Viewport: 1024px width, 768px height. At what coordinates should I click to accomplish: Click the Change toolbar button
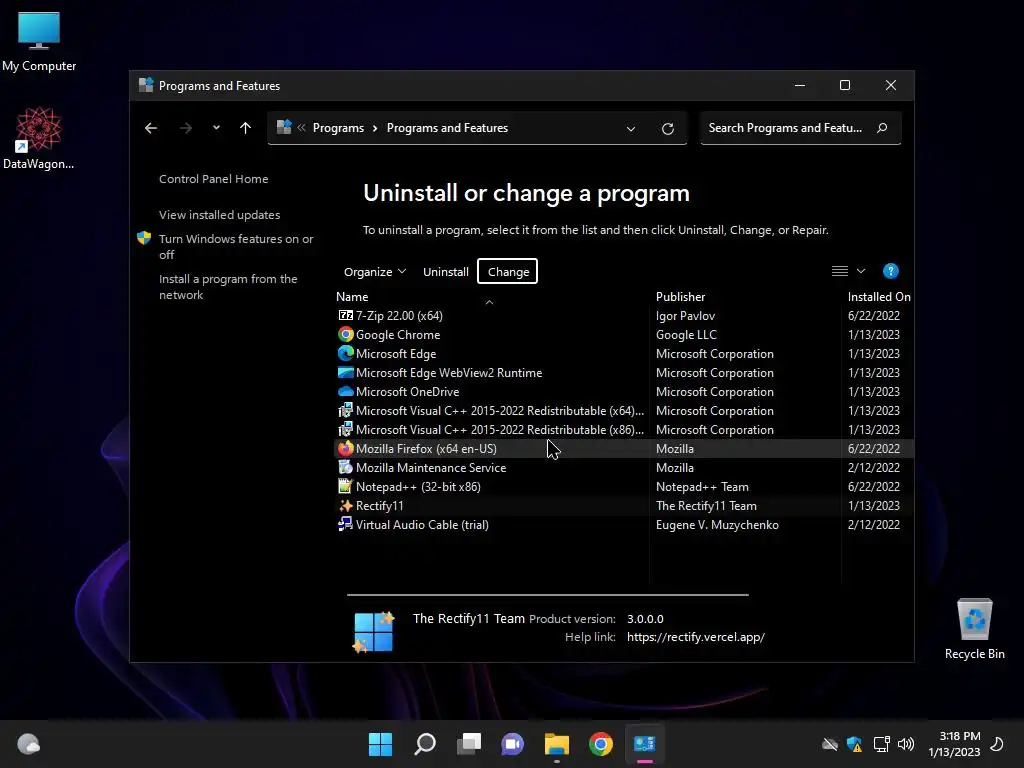click(x=507, y=272)
